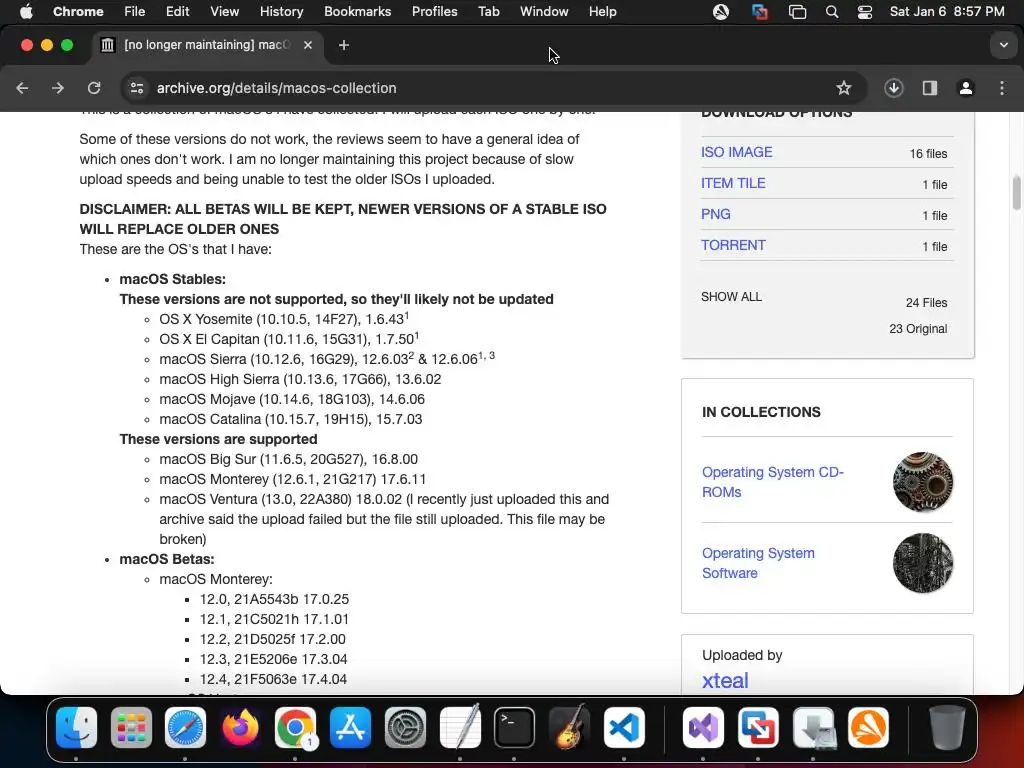Open the Profiles menu
Viewport: 1024px width, 768px height.
[434, 12]
